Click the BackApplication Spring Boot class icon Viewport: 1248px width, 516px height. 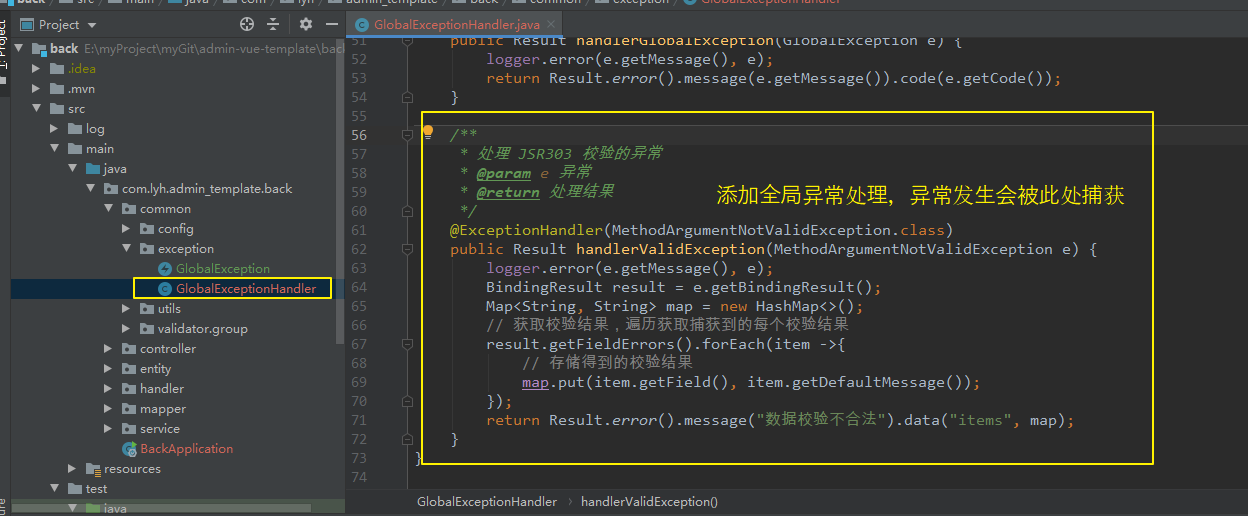pyautogui.click(x=129, y=448)
